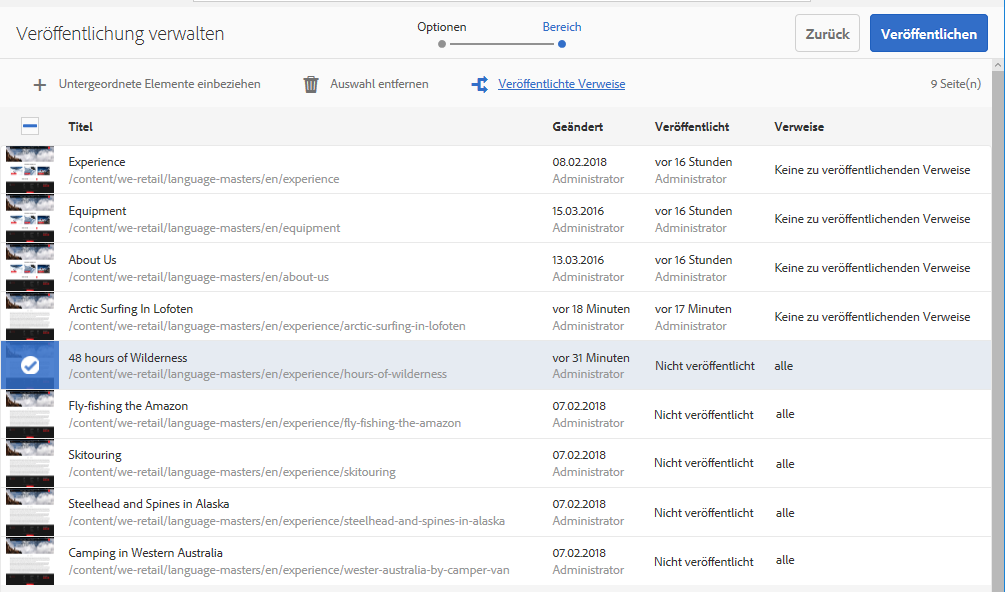
Task: Click the trash icon to remove selection
Action: point(311,85)
